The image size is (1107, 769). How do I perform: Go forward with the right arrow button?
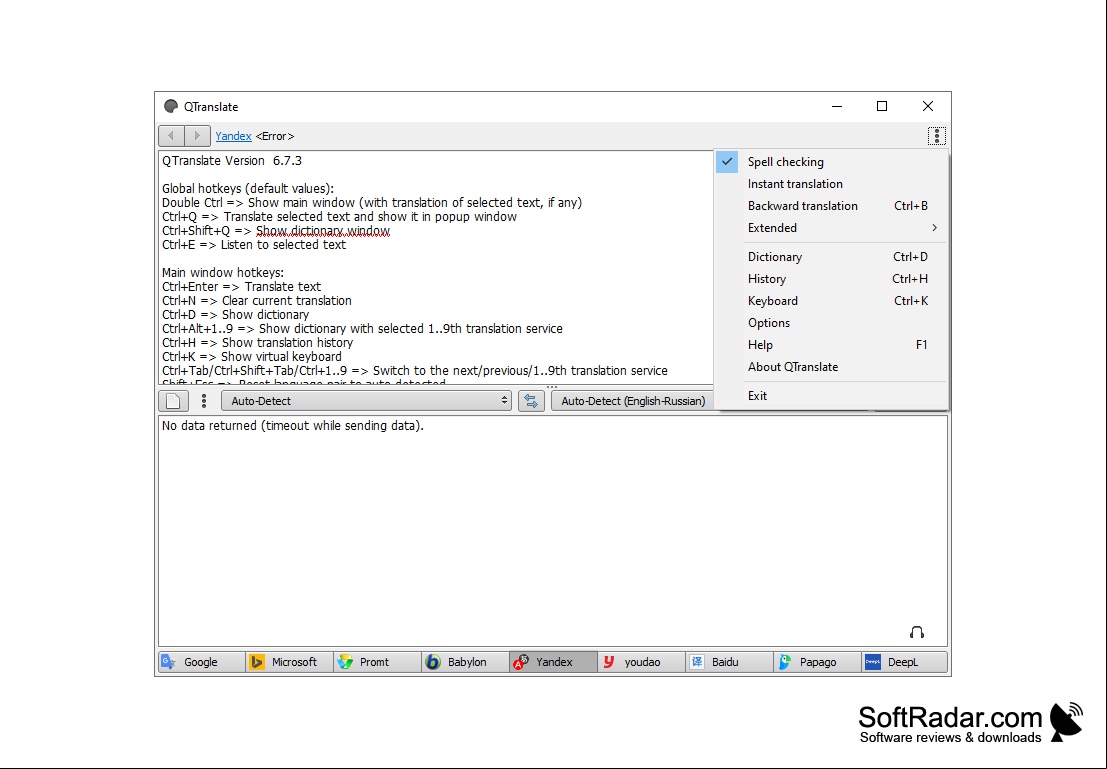197,136
